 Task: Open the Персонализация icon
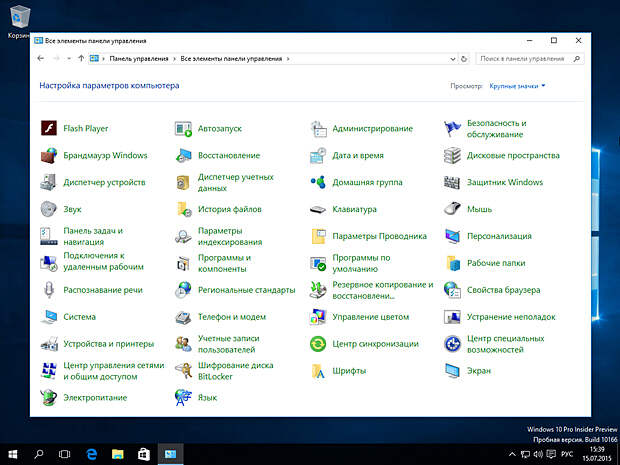tap(452, 236)
